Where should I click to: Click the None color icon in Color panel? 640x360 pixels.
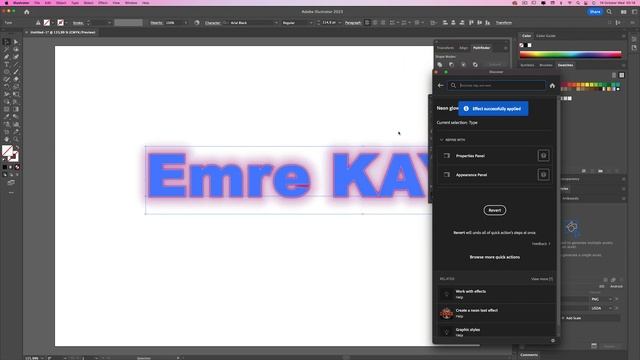point(521,45)
